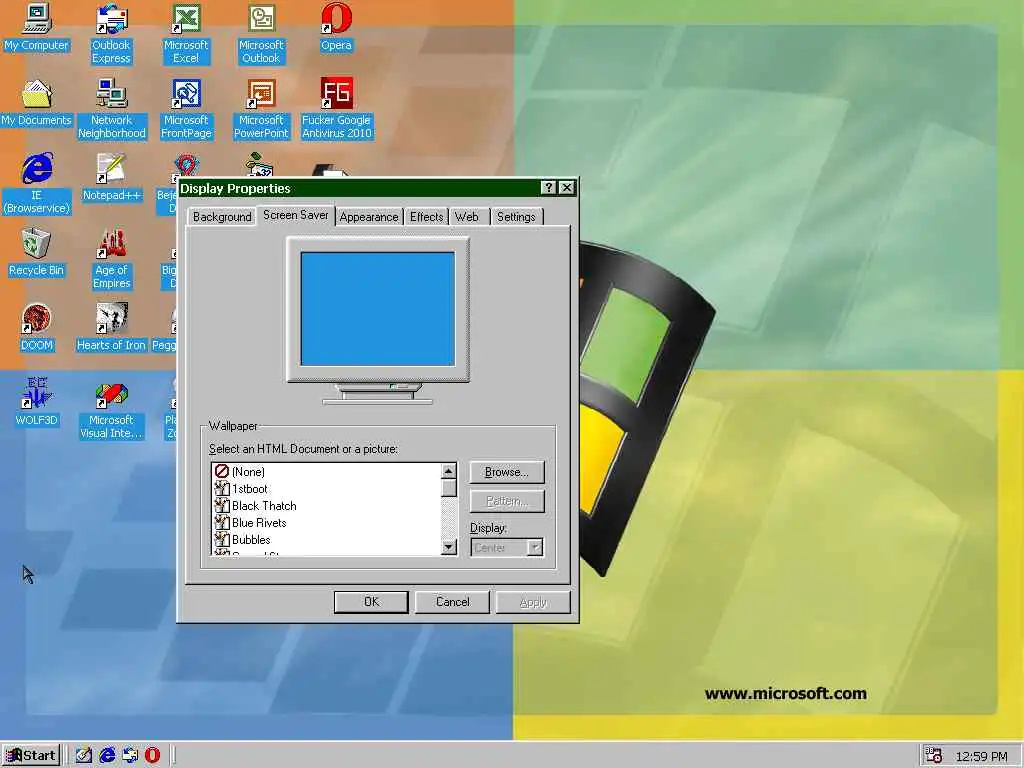Switch to the Settings tab

516,217
